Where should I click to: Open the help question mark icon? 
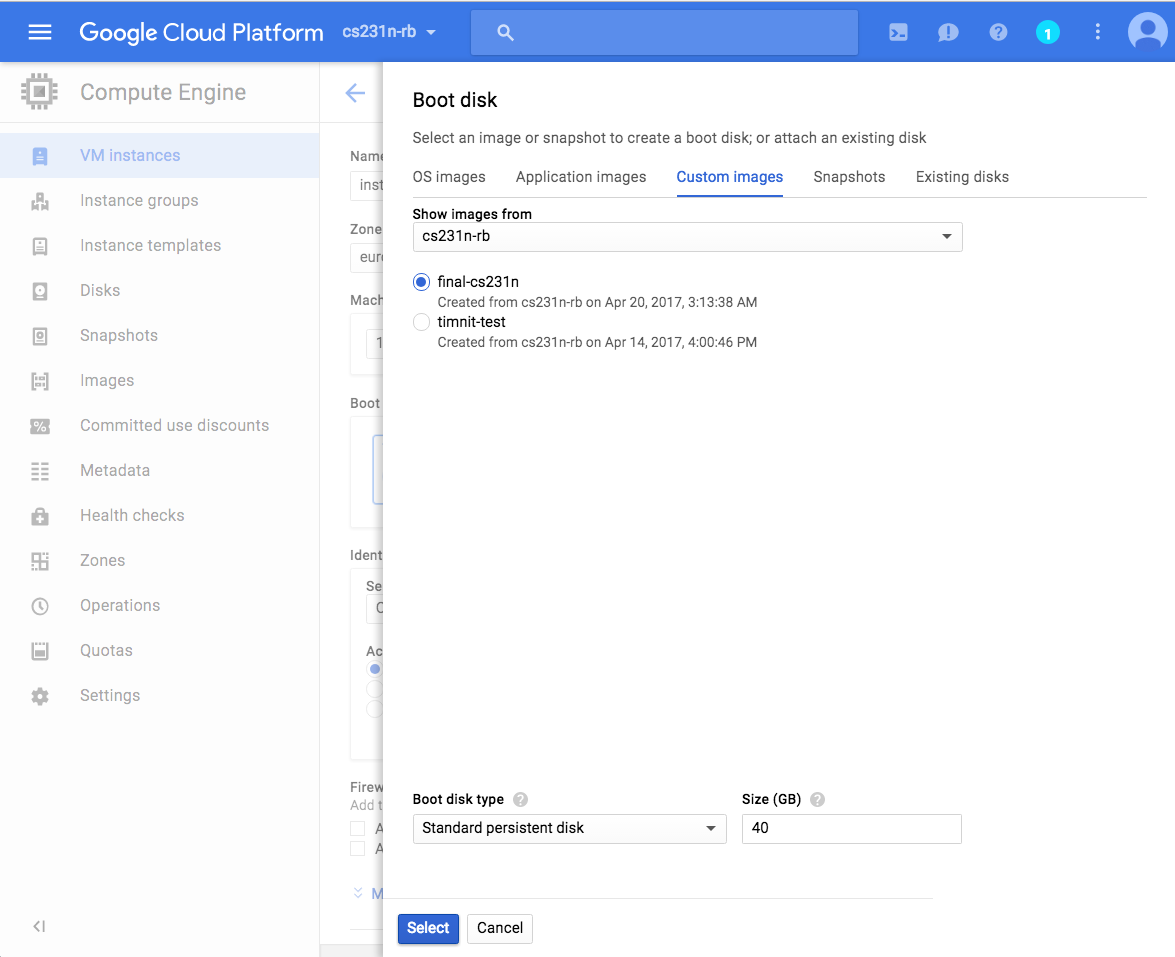tap(997, 32)
